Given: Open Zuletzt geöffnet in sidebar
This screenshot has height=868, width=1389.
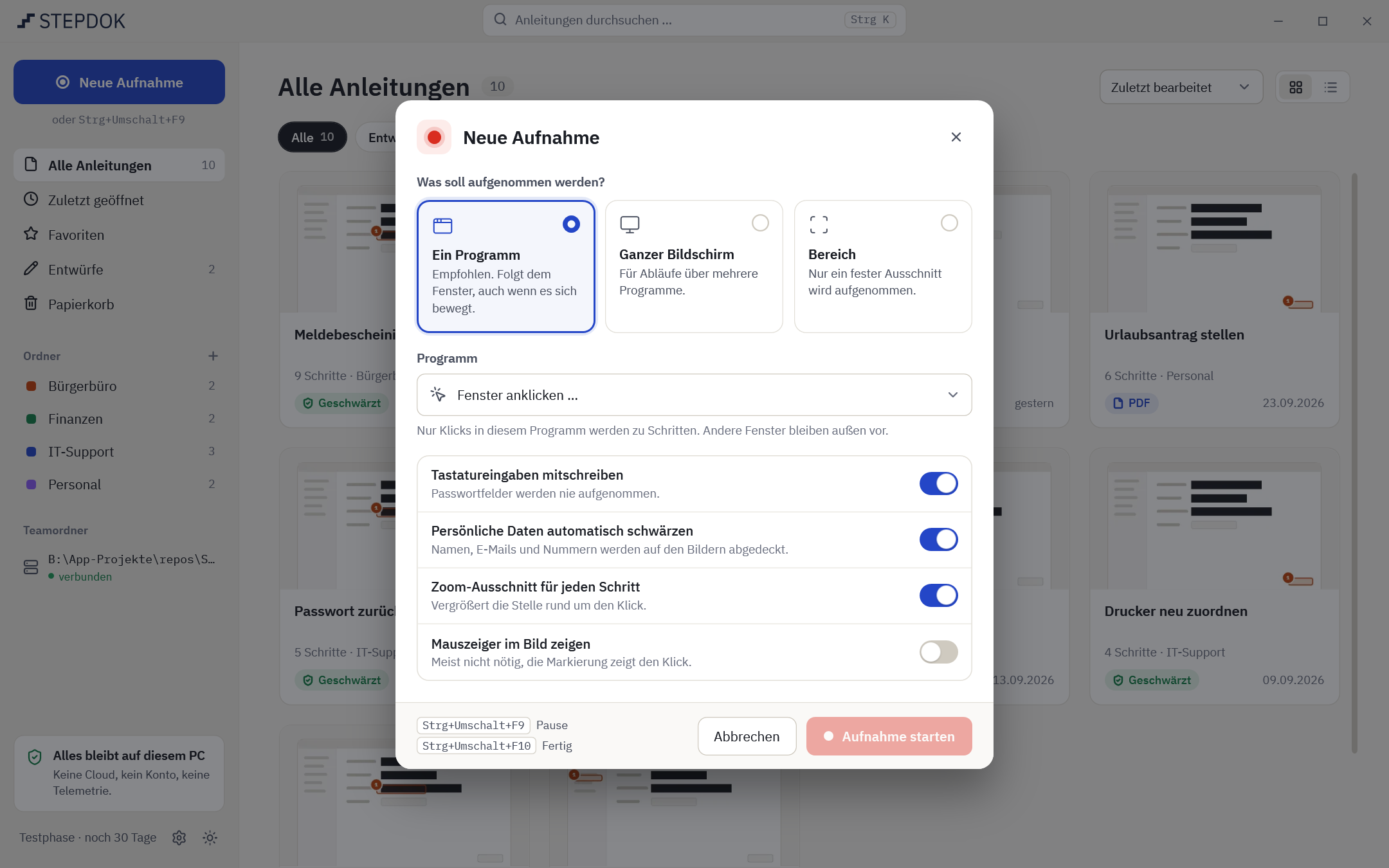Looking at the screenshot, I should tap(119, 200).
